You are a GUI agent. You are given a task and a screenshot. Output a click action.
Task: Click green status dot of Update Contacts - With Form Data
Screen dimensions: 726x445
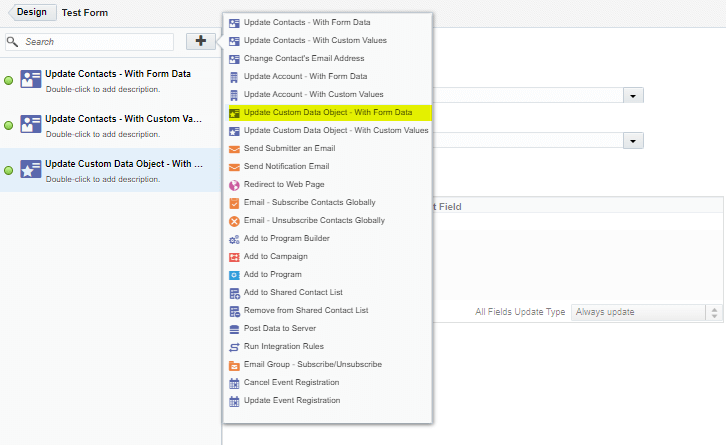(8, 81)
